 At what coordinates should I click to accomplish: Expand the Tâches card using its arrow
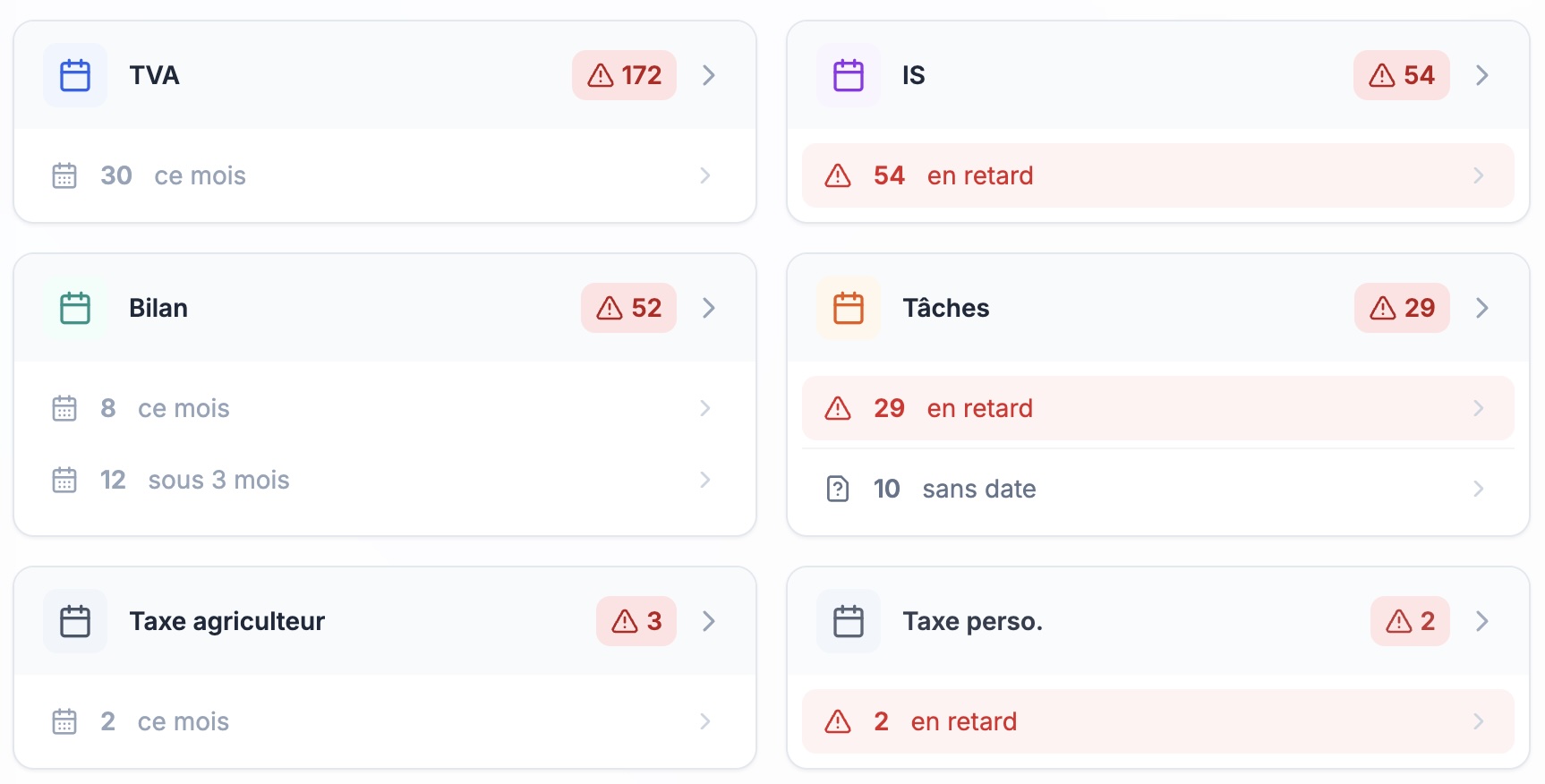[1482, 308]
